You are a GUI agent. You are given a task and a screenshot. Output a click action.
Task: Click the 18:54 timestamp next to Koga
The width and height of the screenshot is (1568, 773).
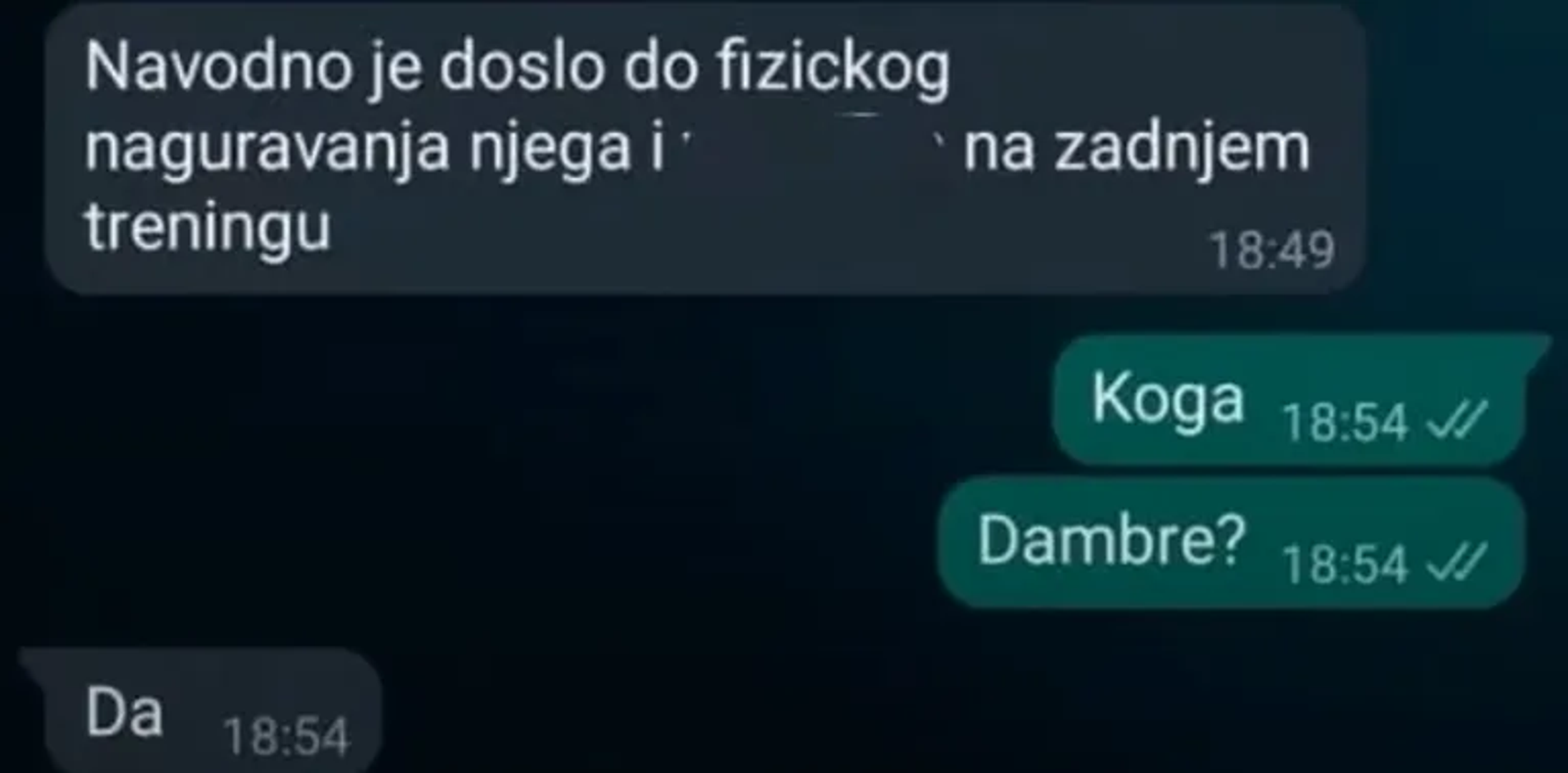(1345, 422)
